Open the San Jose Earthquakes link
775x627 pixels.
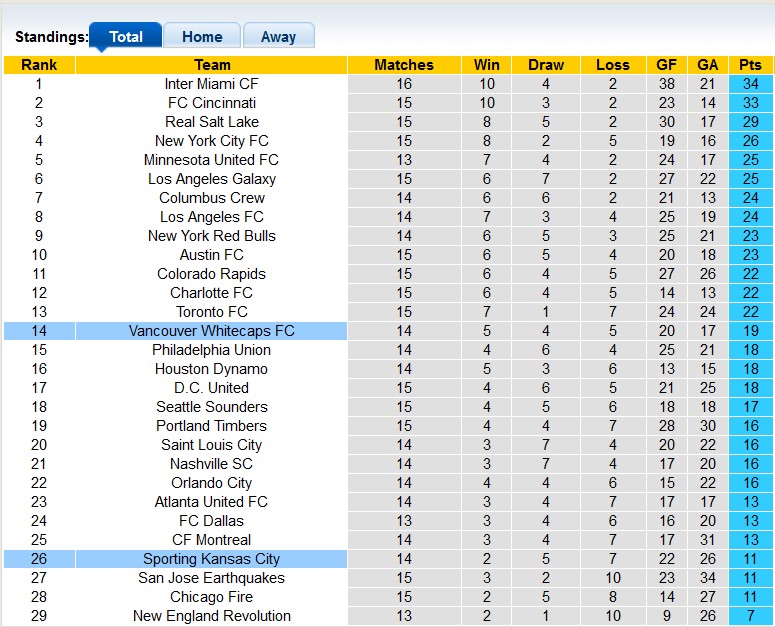212,578
